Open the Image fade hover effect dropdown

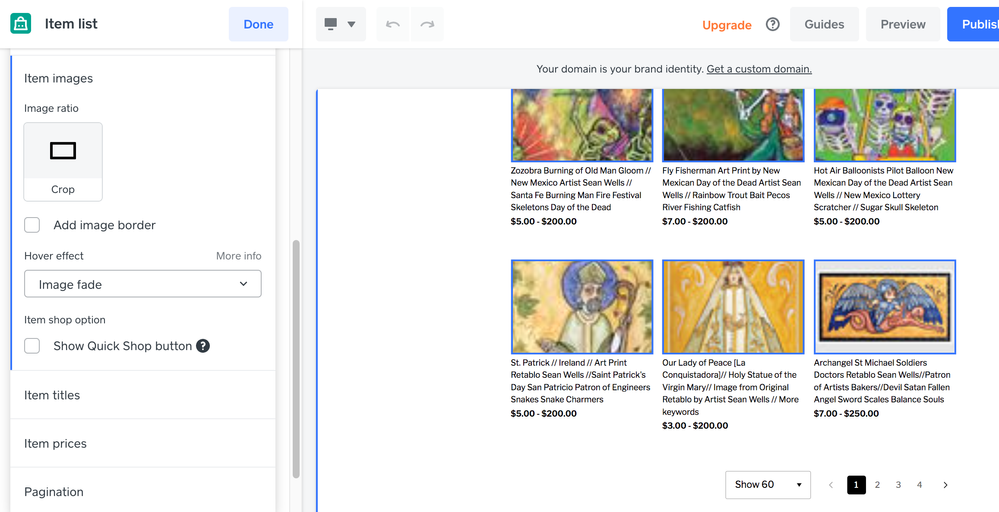(143, 284)
